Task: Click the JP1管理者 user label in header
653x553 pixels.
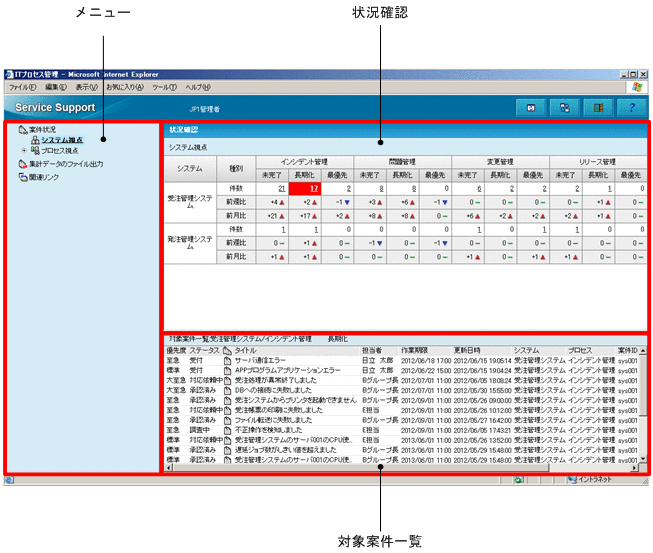Action: tap(204, 110)
